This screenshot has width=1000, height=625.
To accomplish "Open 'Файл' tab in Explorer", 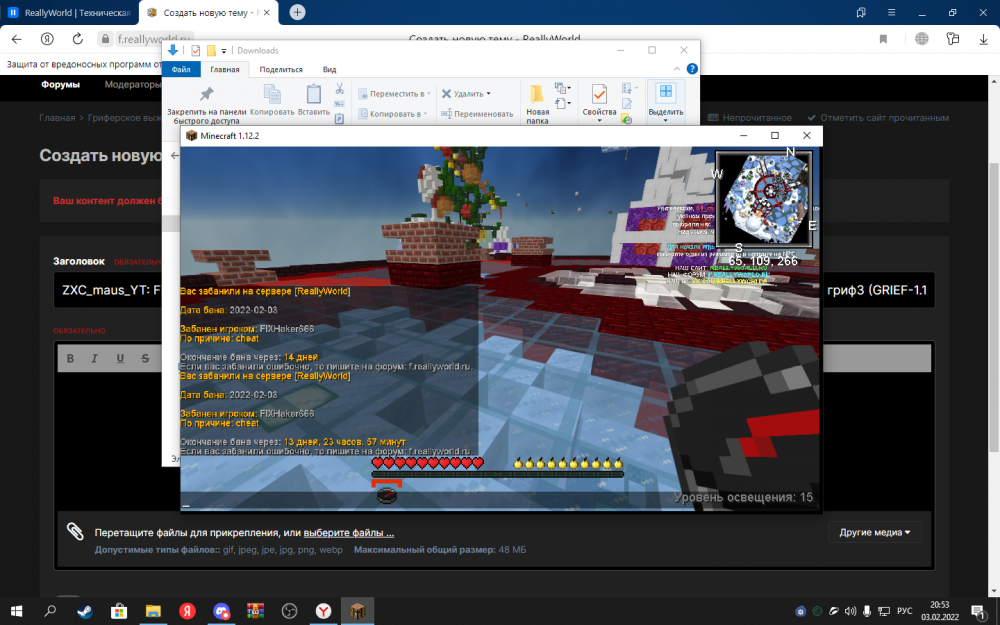I will 181,69.
